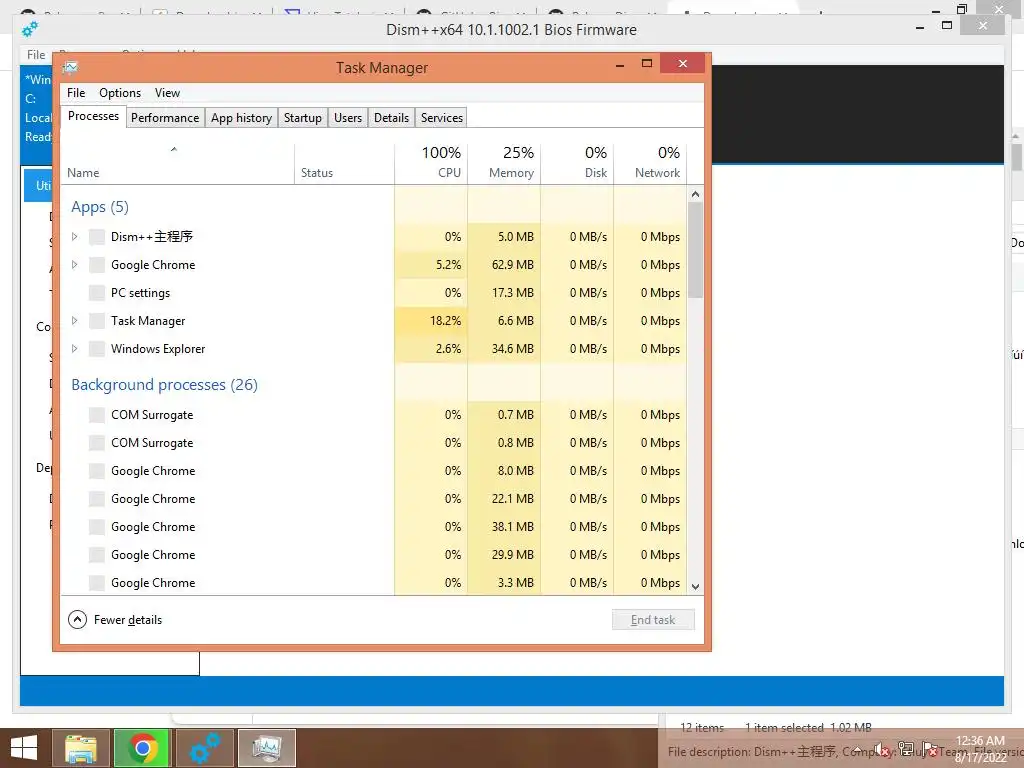The image size is (1024, 768).
Task: Open the Options menu in Task Manager
Action: point(120,93)
